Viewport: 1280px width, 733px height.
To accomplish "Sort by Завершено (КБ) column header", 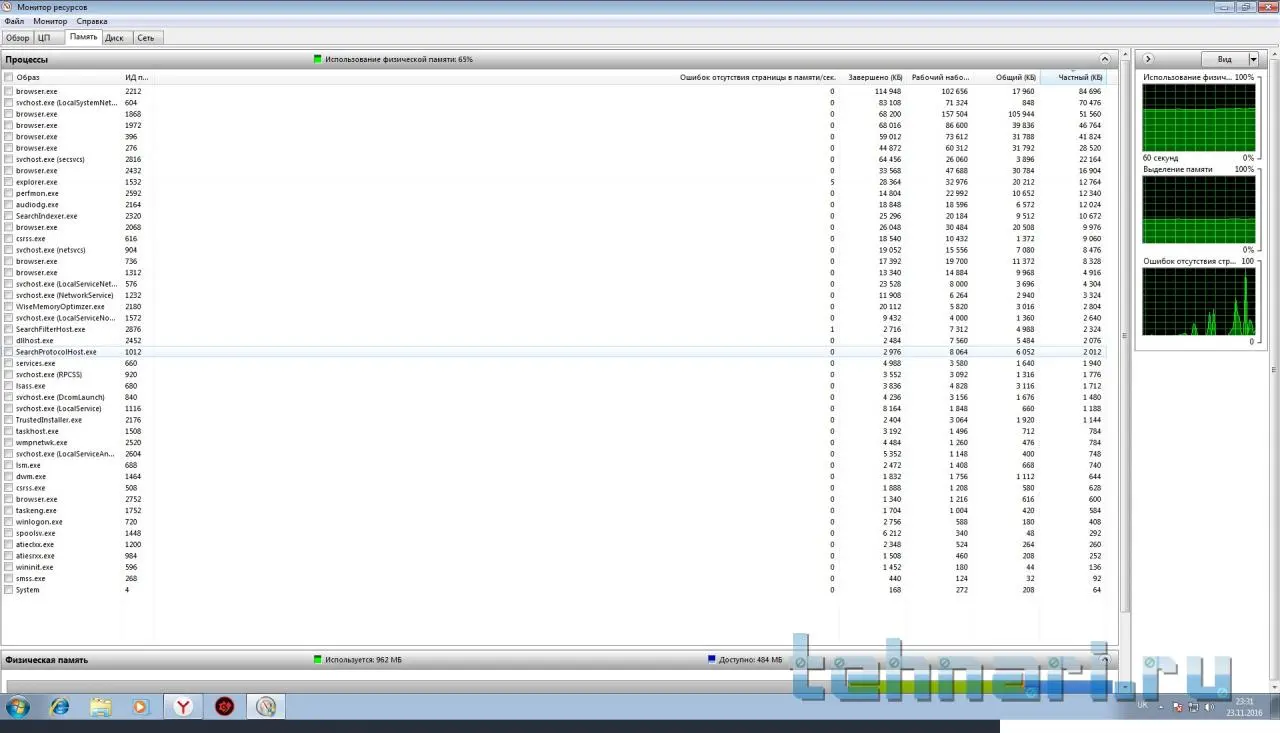I will (x=872, y=77).
